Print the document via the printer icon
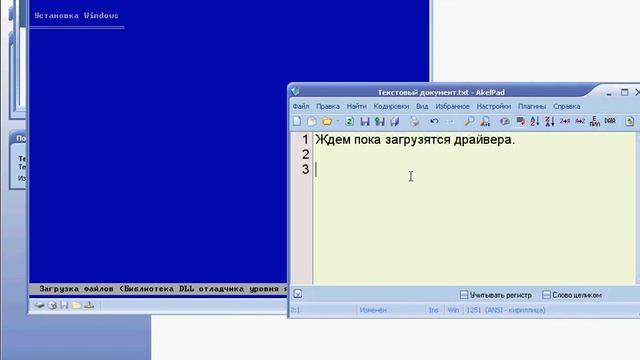Image resolution: width=640 pixels, height=360 pixels. (x=414, y=121)
